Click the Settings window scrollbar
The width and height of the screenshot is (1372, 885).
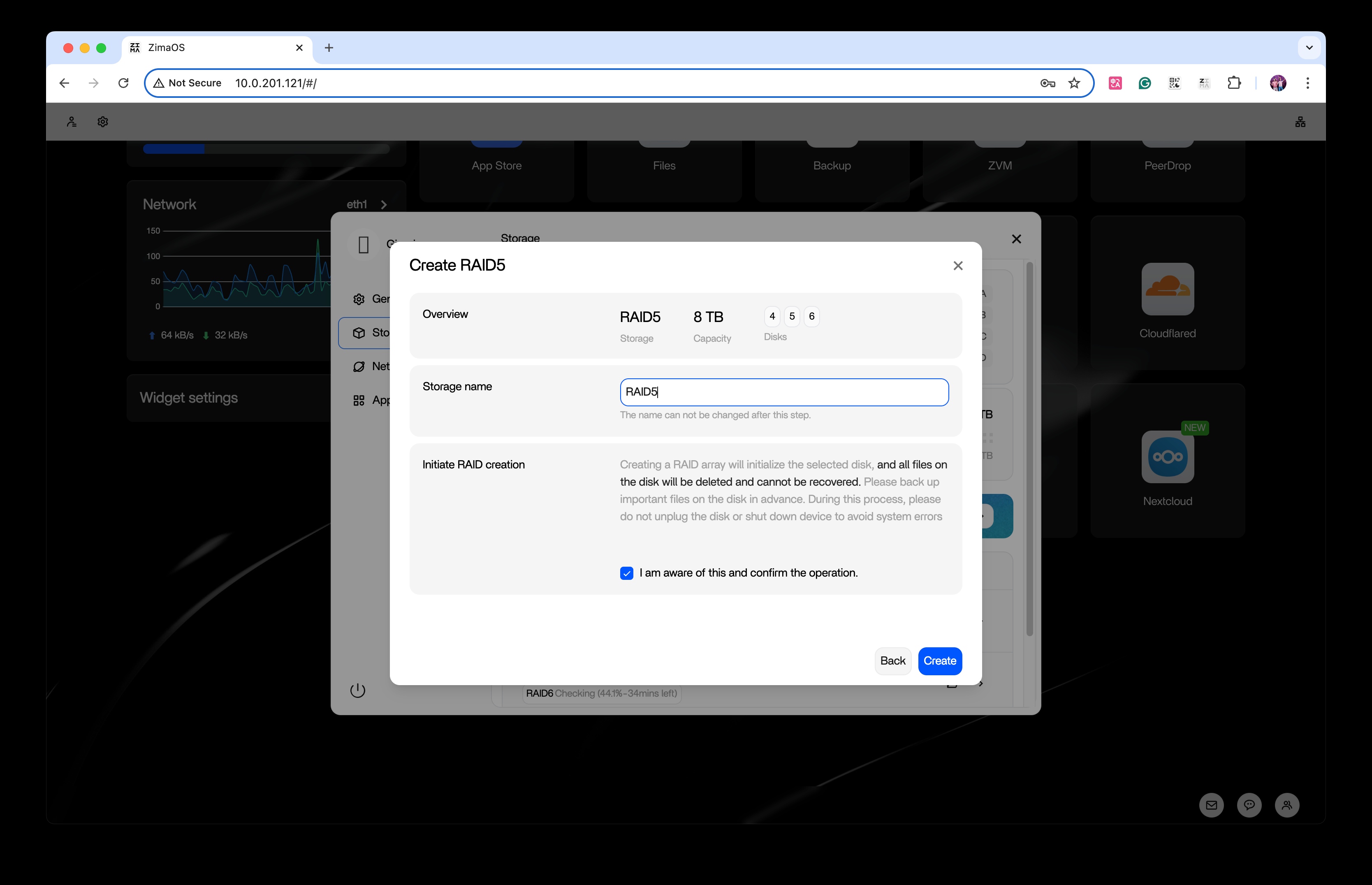[1029, 448]
